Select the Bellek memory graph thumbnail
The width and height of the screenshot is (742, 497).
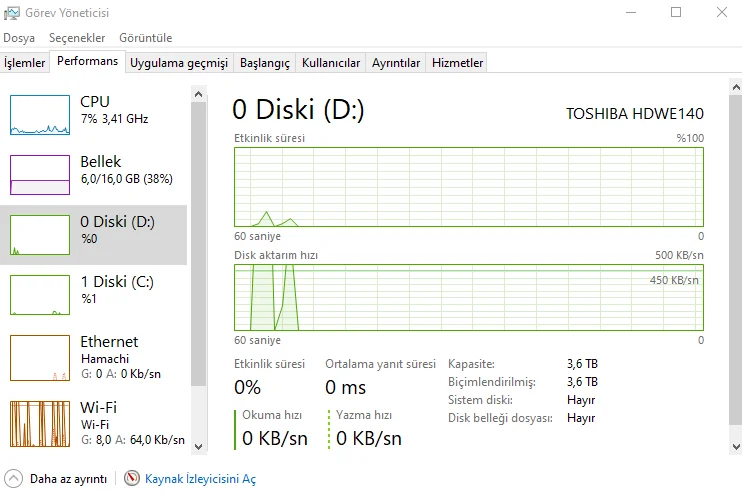tap(40, 175)
